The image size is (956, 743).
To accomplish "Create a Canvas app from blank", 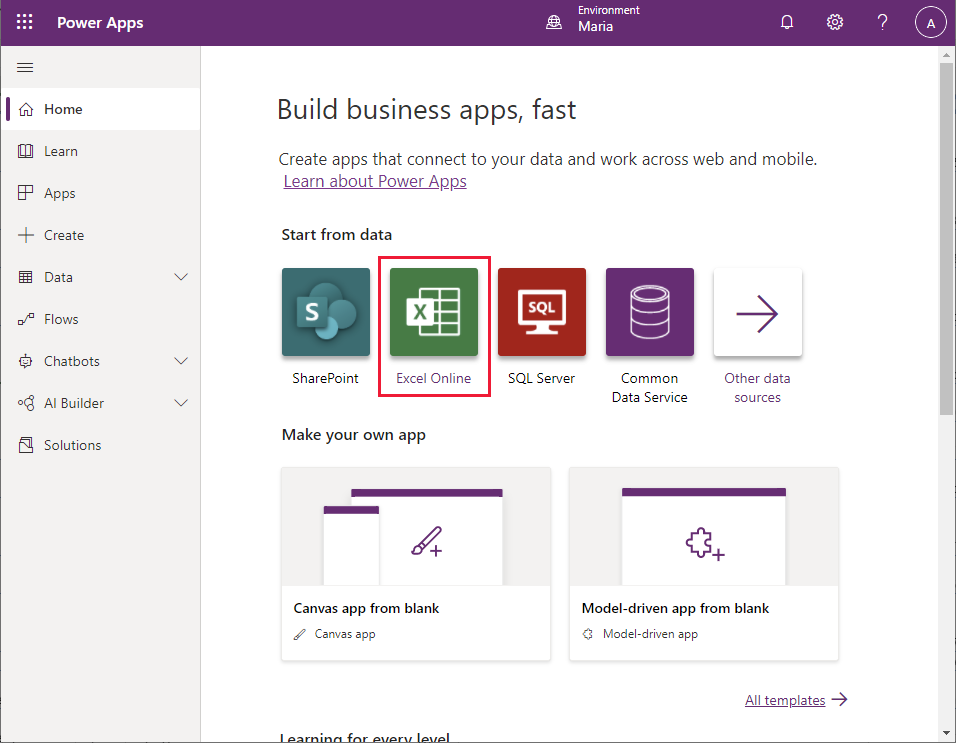I will pyautogui.click(x=415, y=565).
